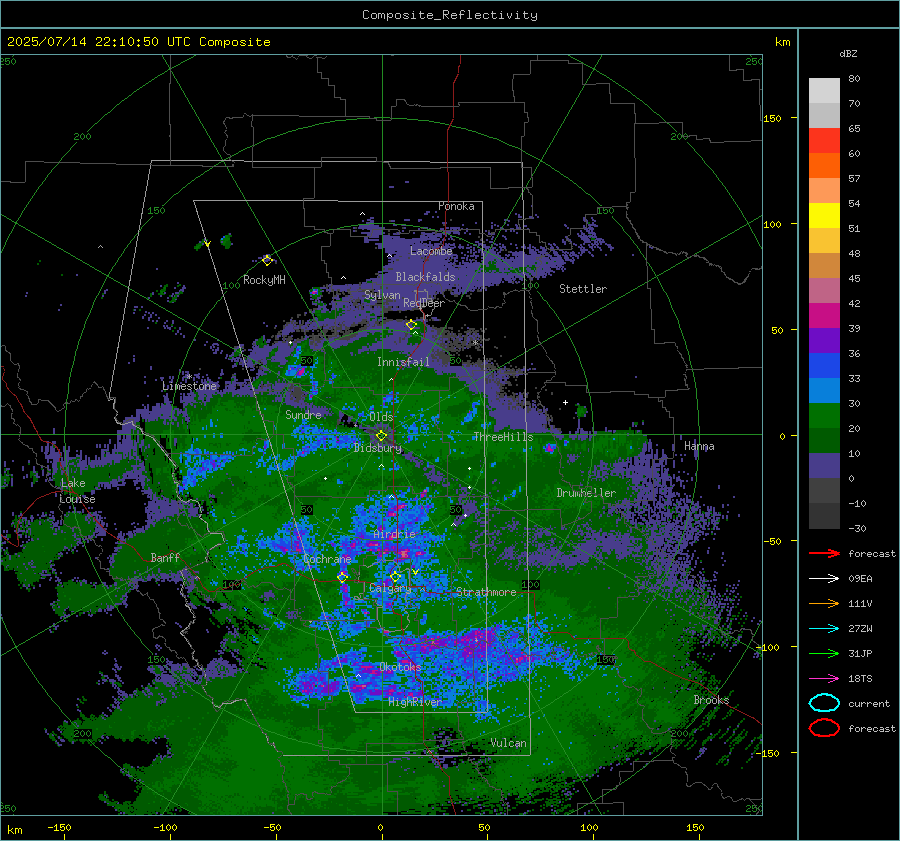Click the HighRiver city label

(x=415, y=702)
